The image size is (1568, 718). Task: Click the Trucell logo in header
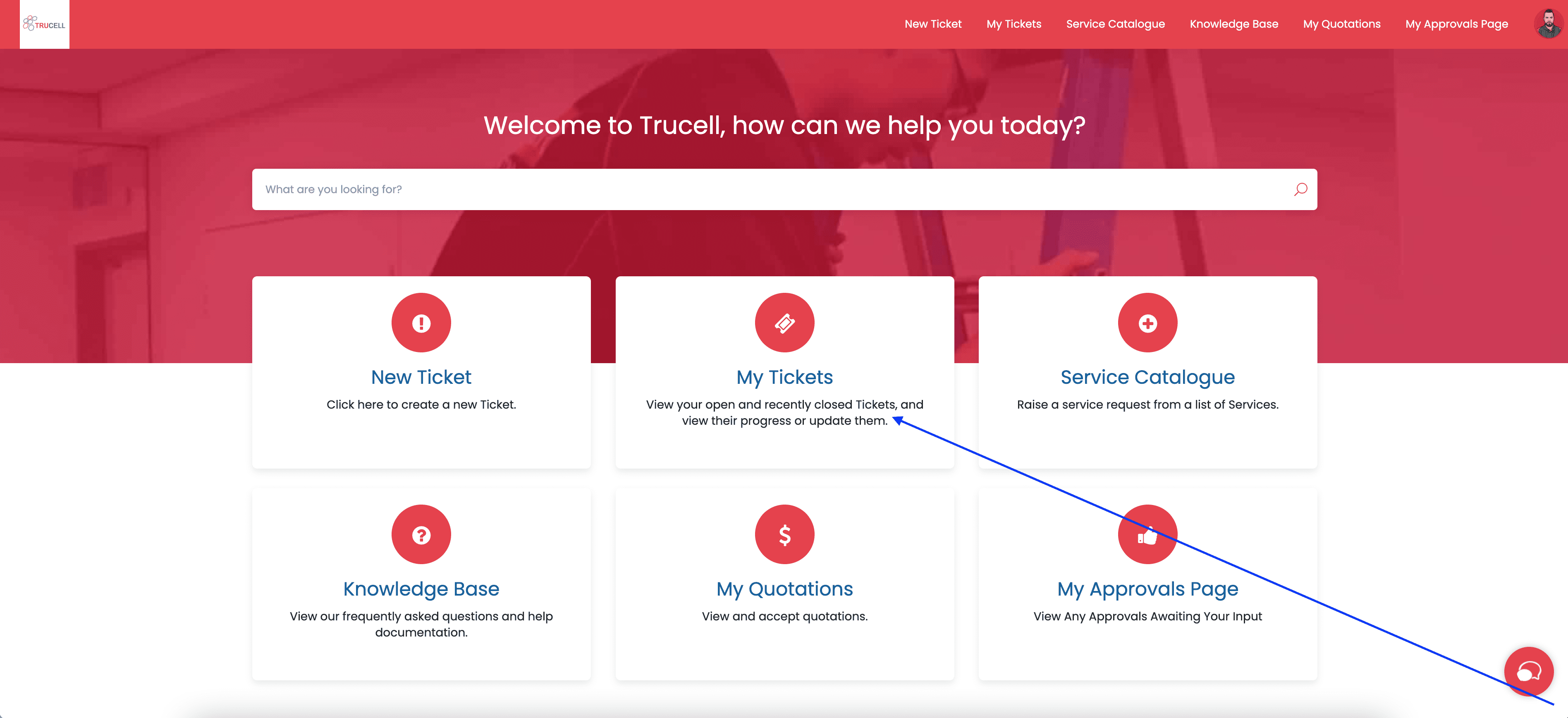click(x=44, y=24)
